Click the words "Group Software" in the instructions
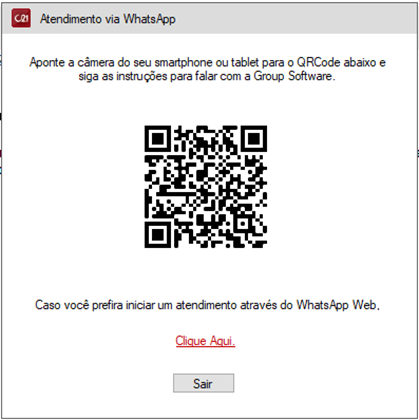 click(x=293, y=76)
